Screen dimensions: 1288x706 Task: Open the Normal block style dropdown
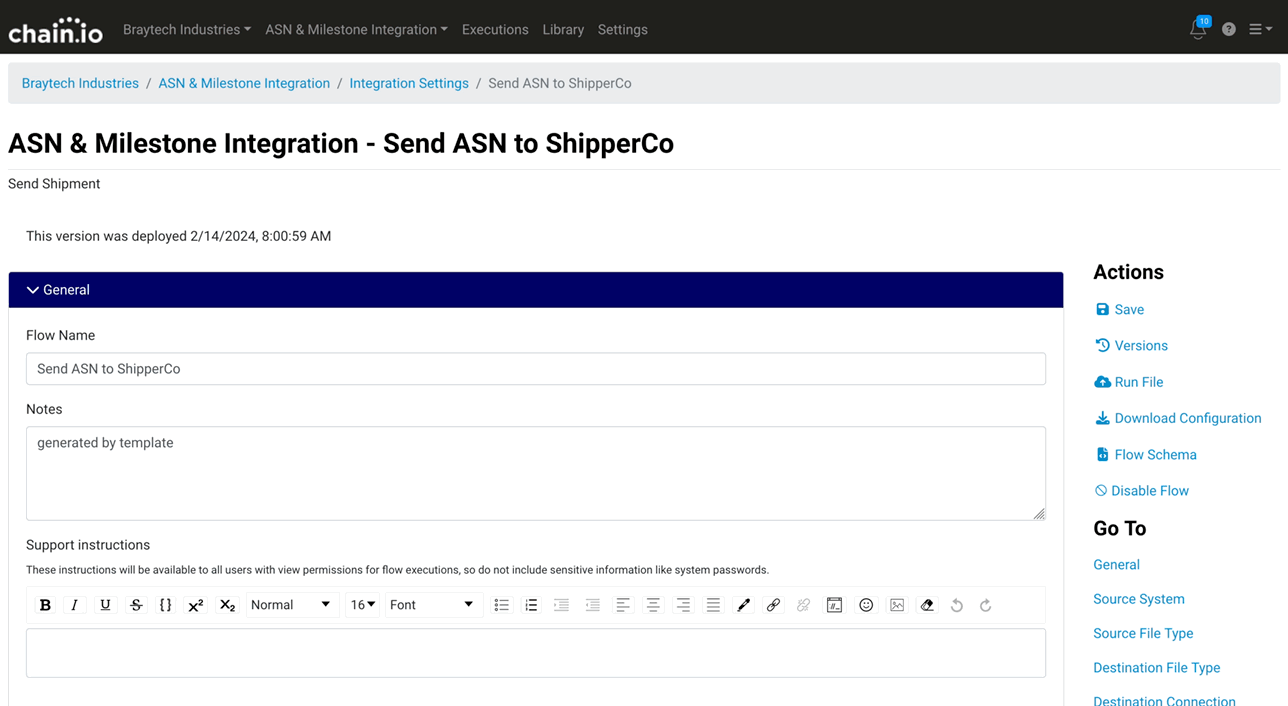coord(291,605)
